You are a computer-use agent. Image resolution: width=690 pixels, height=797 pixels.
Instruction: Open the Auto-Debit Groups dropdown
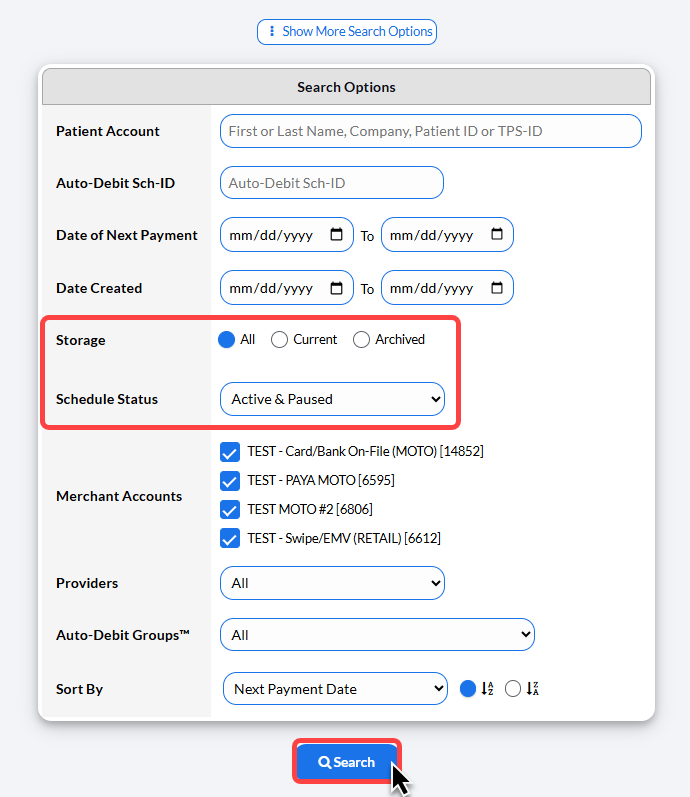tap(377, 635)
